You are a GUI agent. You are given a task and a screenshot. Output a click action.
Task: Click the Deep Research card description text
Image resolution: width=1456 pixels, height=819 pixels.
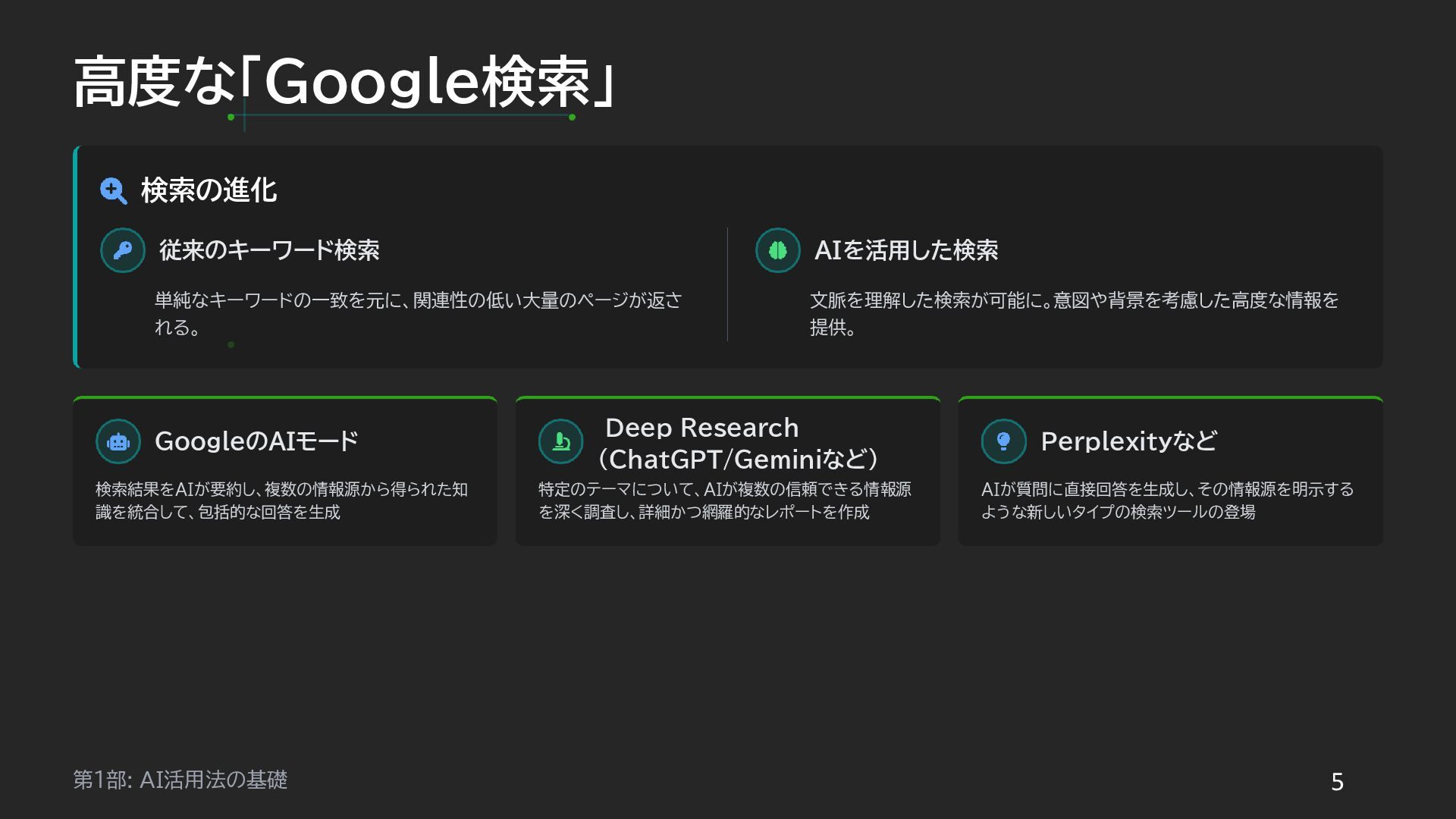point(724,500)
